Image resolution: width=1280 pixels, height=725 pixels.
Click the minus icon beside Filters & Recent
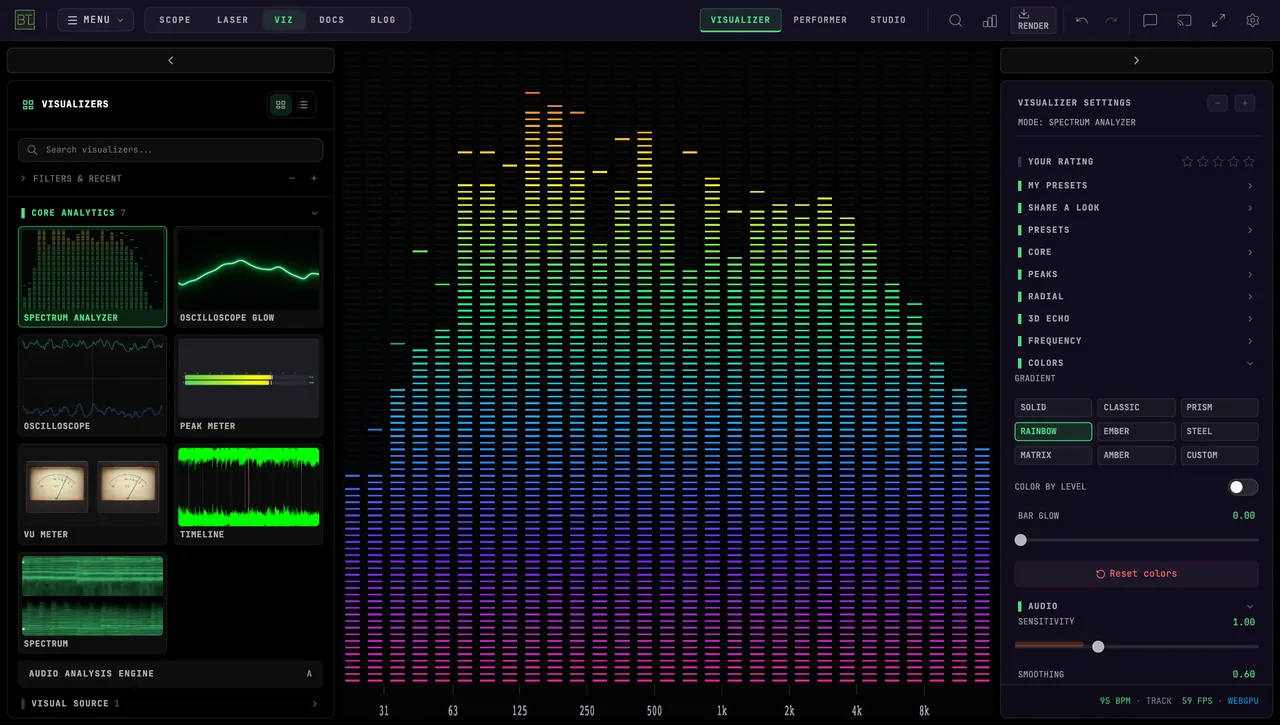point(292,179)
